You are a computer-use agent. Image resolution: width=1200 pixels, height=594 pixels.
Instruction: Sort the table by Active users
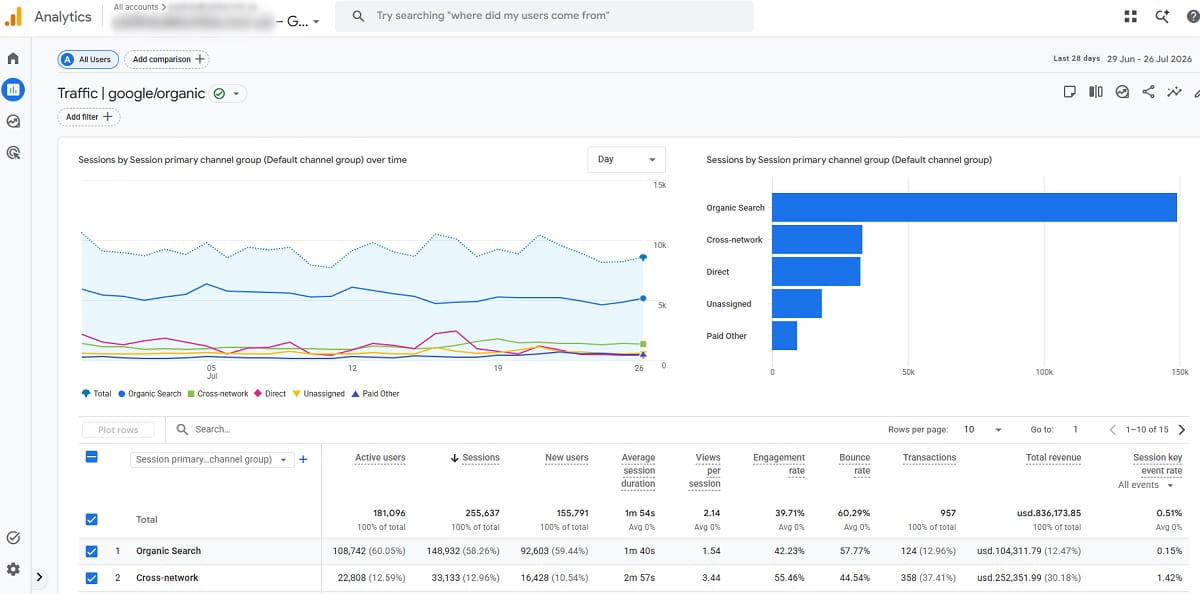click(380, 458)
